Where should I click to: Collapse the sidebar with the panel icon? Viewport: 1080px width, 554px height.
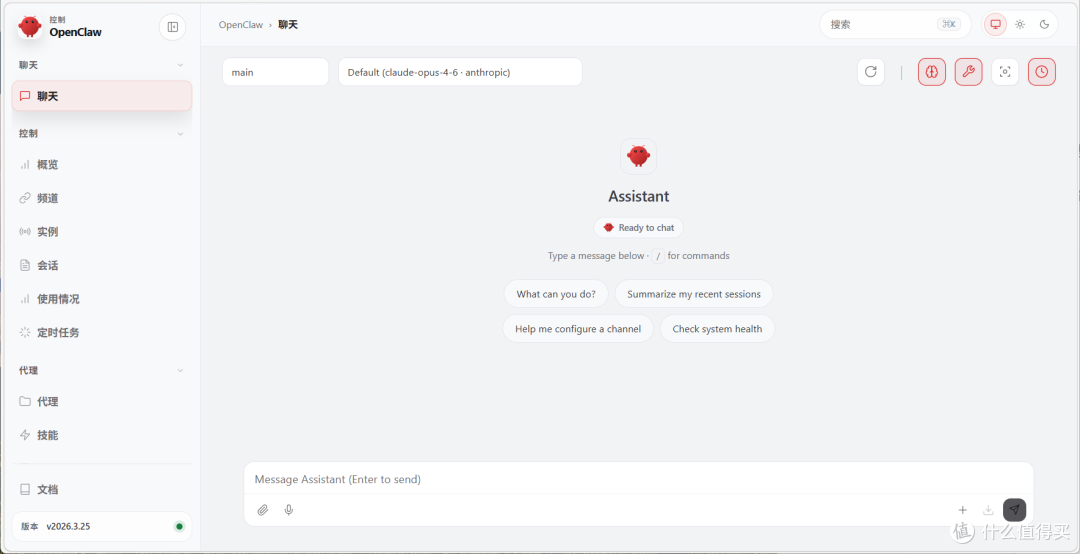click(173, 27)
